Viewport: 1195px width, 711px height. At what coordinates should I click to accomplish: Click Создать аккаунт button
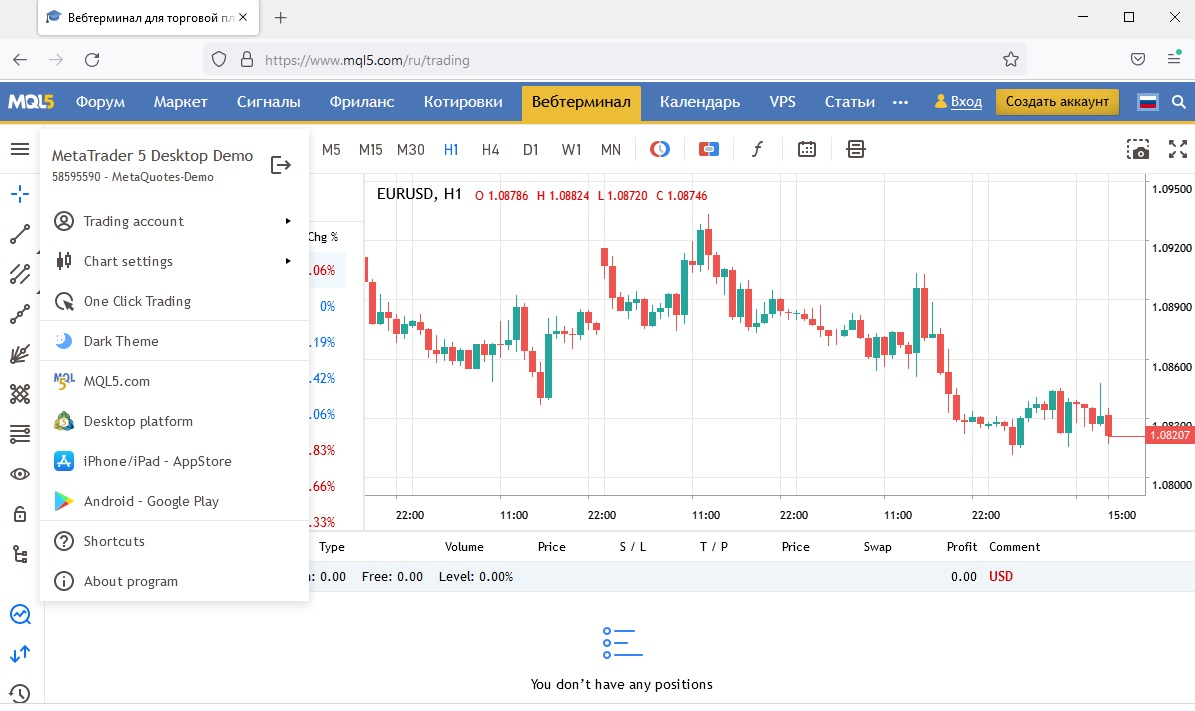point(1057,101)
